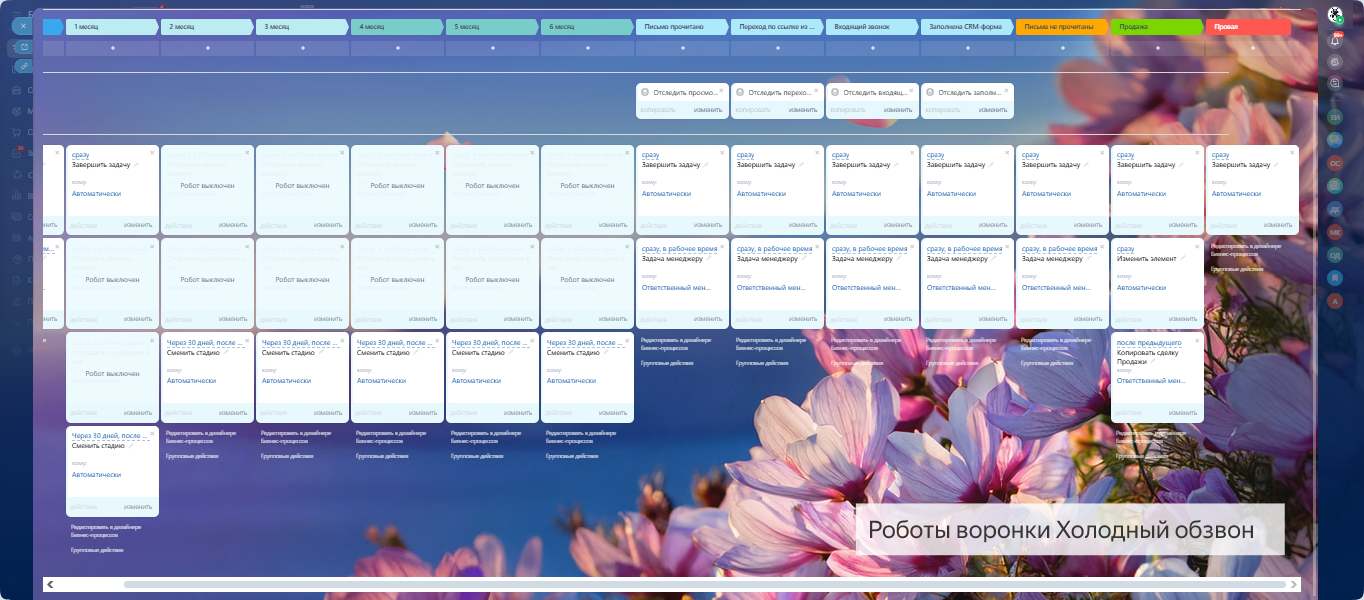Select Письмо прочитано stage
Image resolution: width=1364 pixels, height=600 pixels.
point(682,27)
